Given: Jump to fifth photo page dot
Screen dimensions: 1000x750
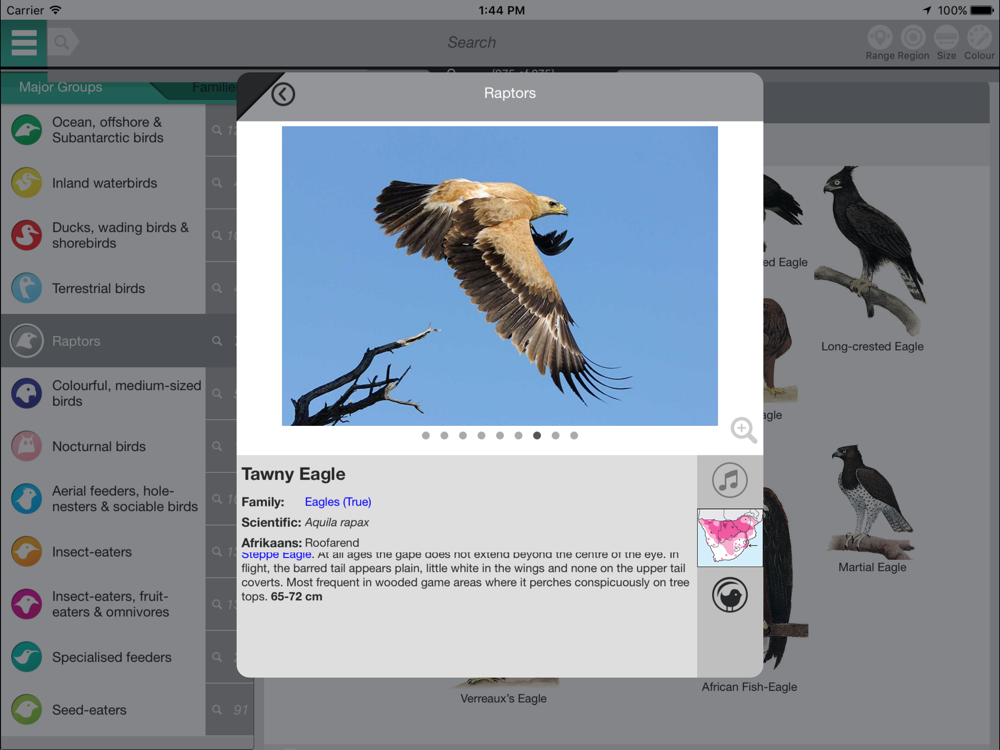Looking at the screenshot, I should click(500, 436).
